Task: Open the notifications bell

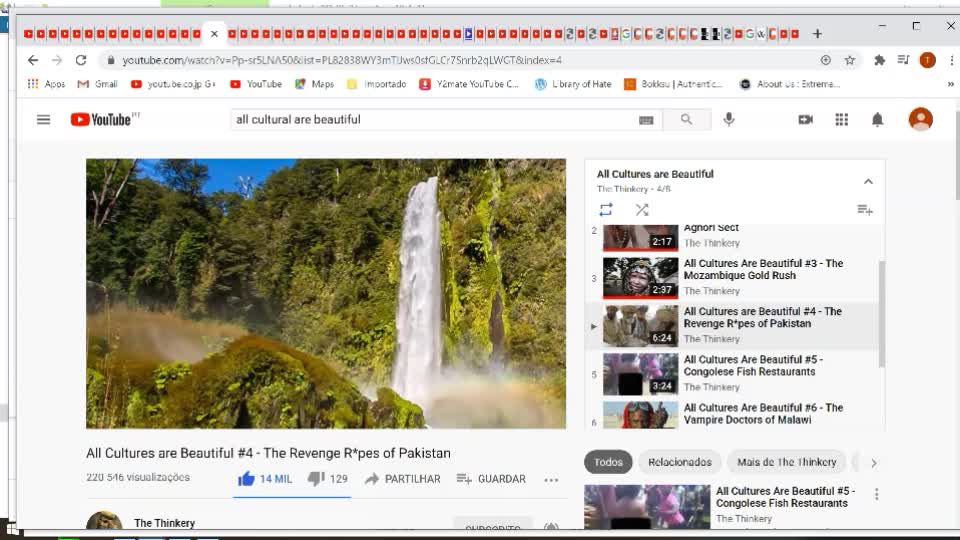Action: [x=877, y=119]
